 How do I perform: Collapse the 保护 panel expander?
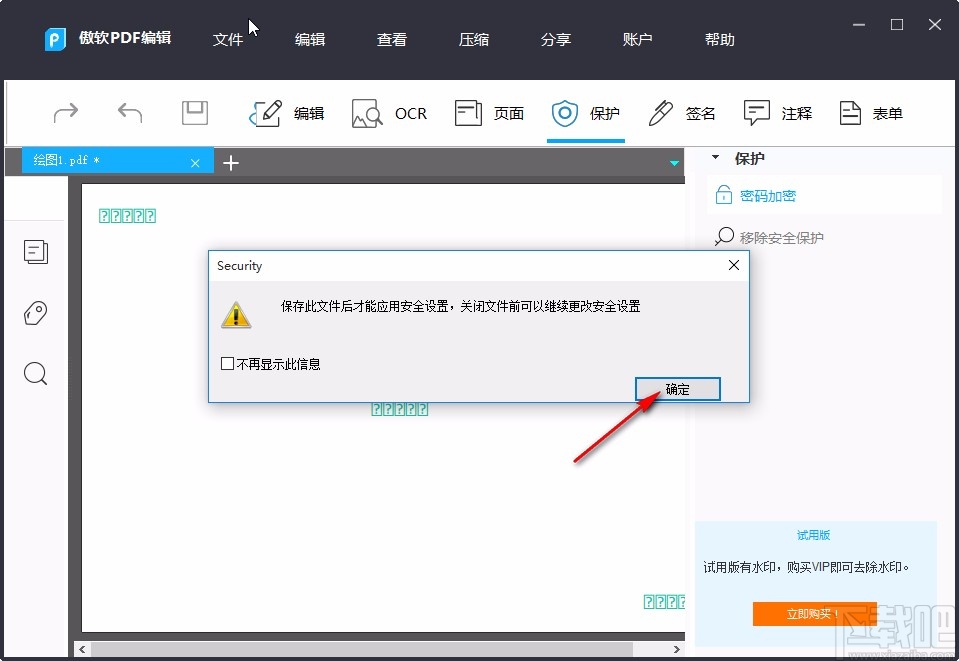point(714,158)
